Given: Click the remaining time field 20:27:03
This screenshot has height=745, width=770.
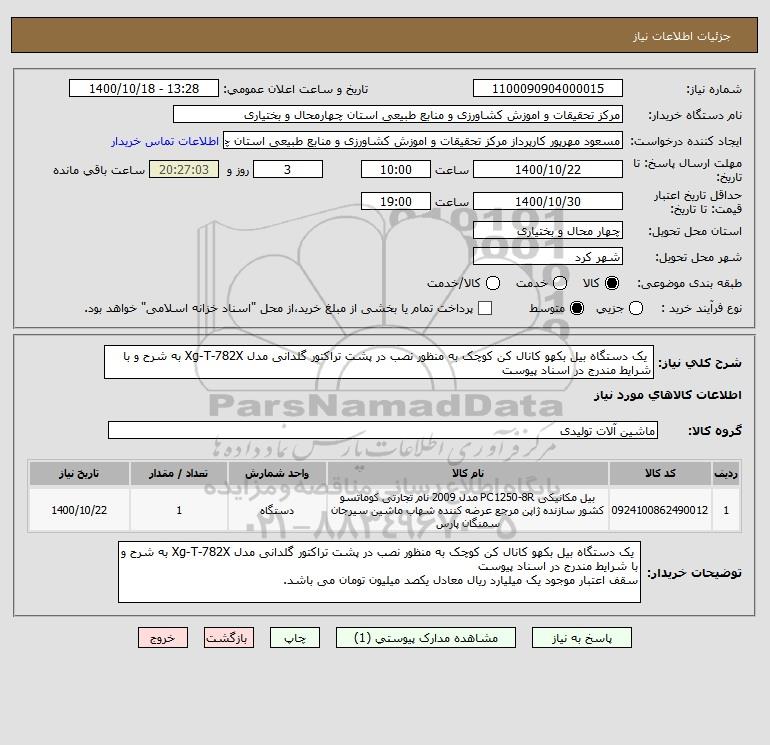Looking at the screenshot, I should click(184, 169).
